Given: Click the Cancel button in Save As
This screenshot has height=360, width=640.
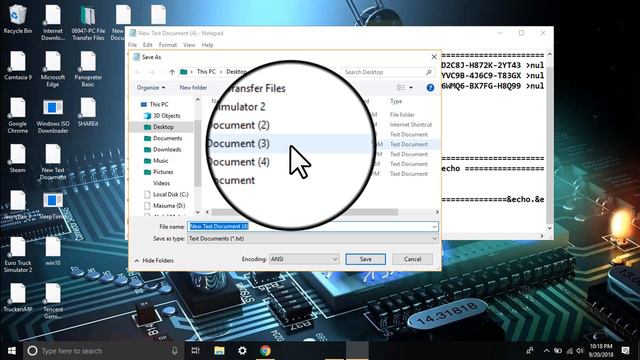Looking at the screenshot, I should (x=412, y=259).
